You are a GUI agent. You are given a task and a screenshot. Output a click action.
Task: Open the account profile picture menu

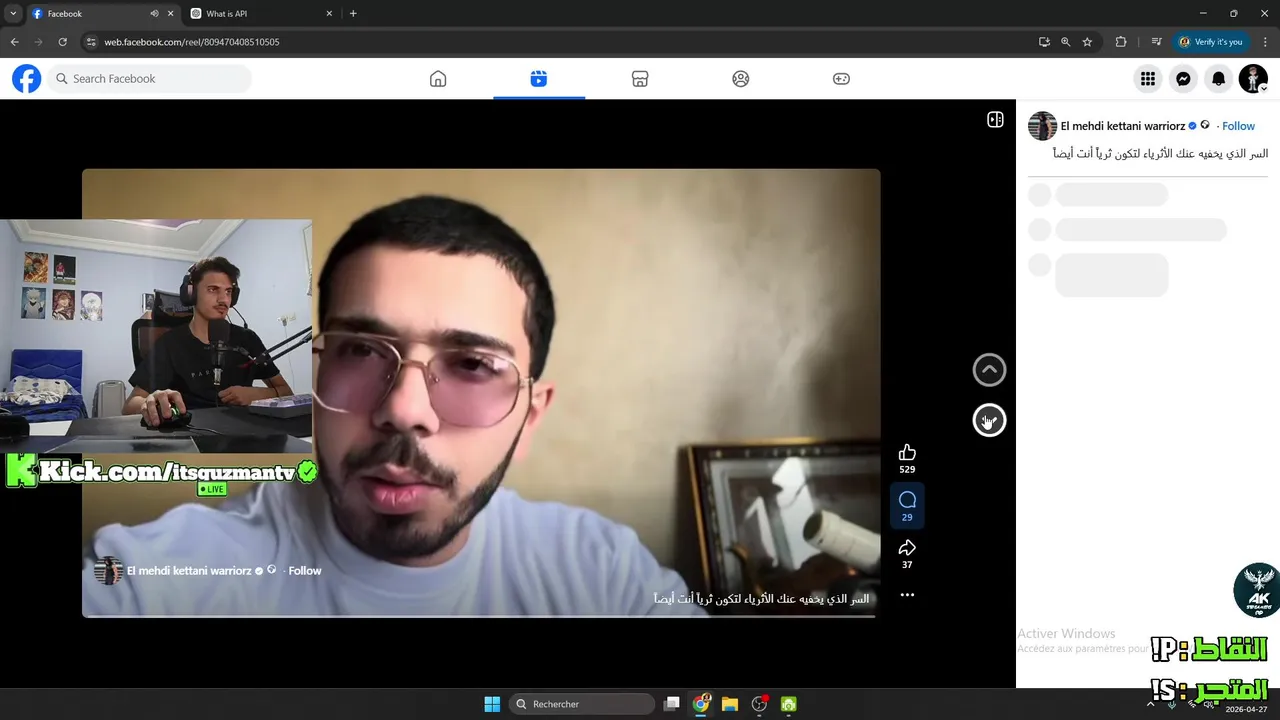[x=1253, y=79]
